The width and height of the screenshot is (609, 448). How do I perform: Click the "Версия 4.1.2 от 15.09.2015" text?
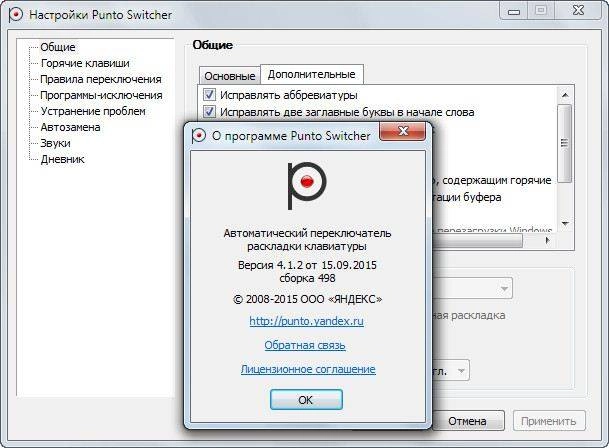pos(307,265)
